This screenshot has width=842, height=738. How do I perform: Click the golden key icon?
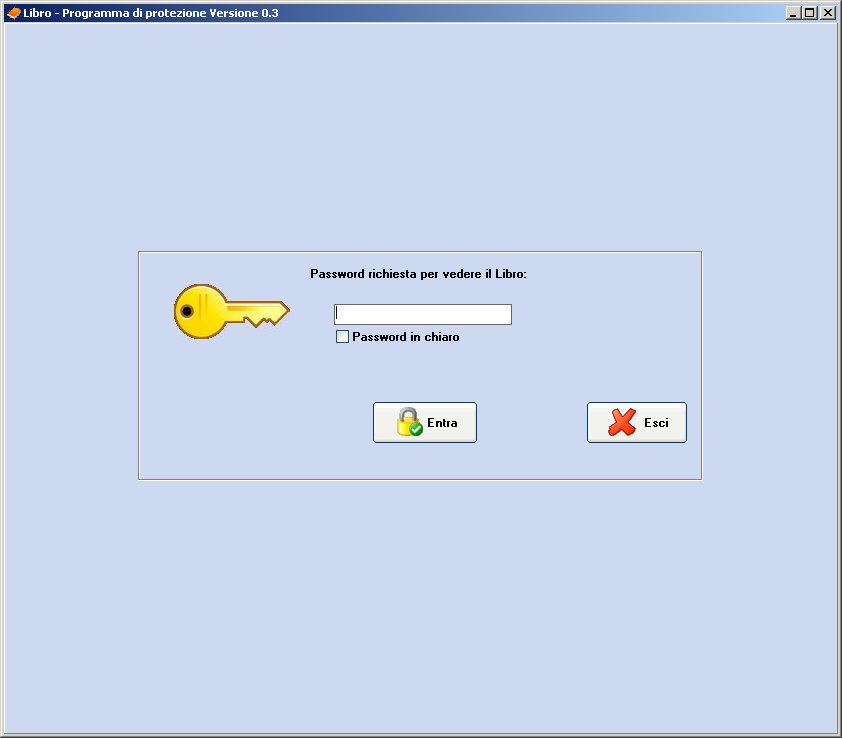231,312
